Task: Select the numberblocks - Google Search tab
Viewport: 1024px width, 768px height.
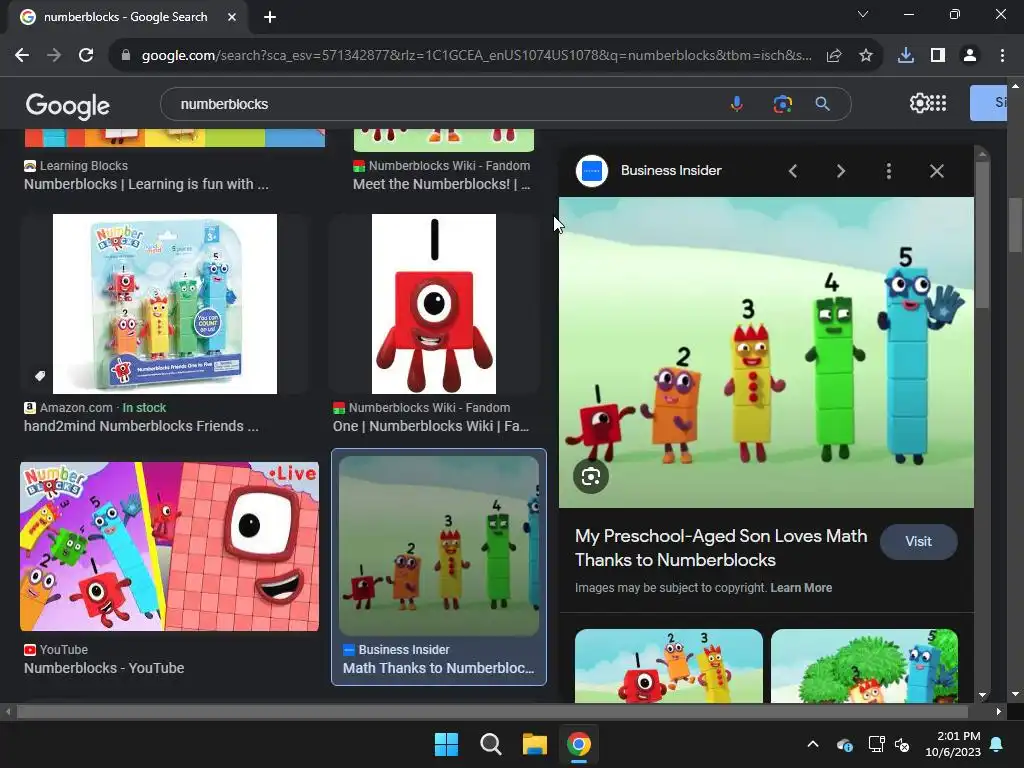Action: coord(127,17)
